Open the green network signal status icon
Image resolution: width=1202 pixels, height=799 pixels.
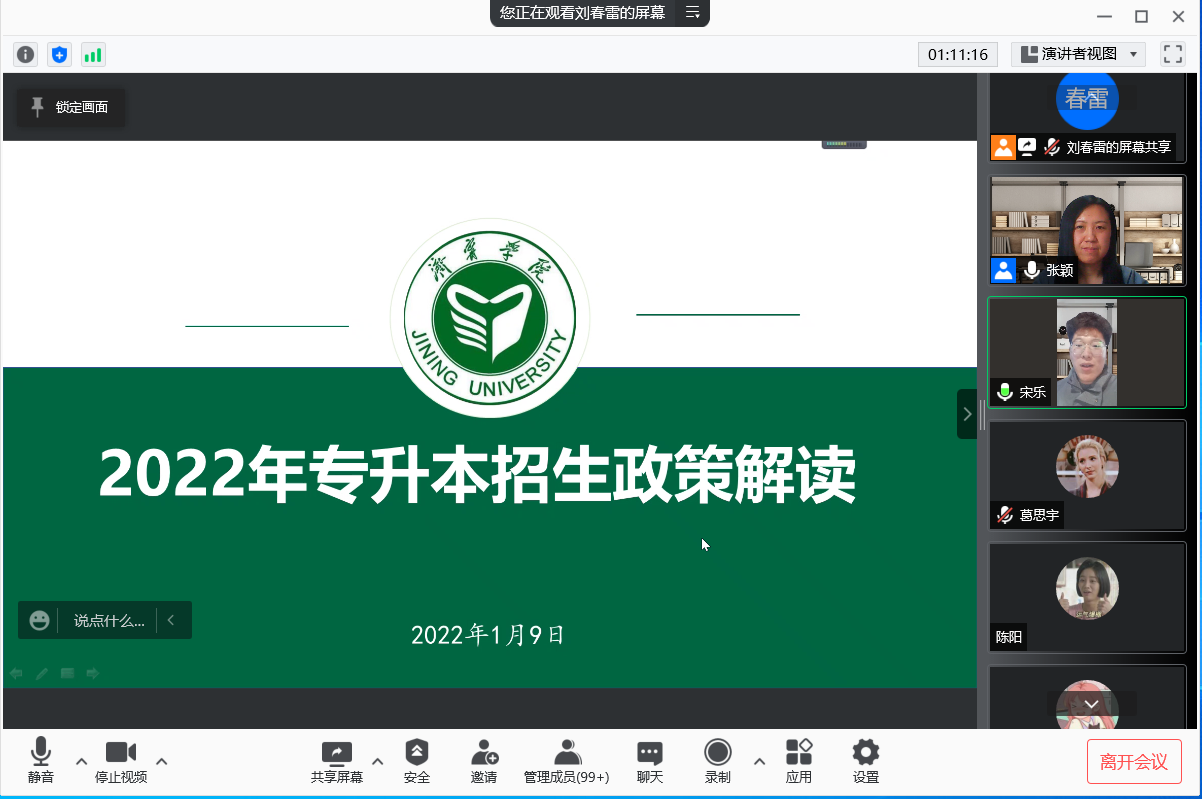pyautogui.click(x=93, y=55)
